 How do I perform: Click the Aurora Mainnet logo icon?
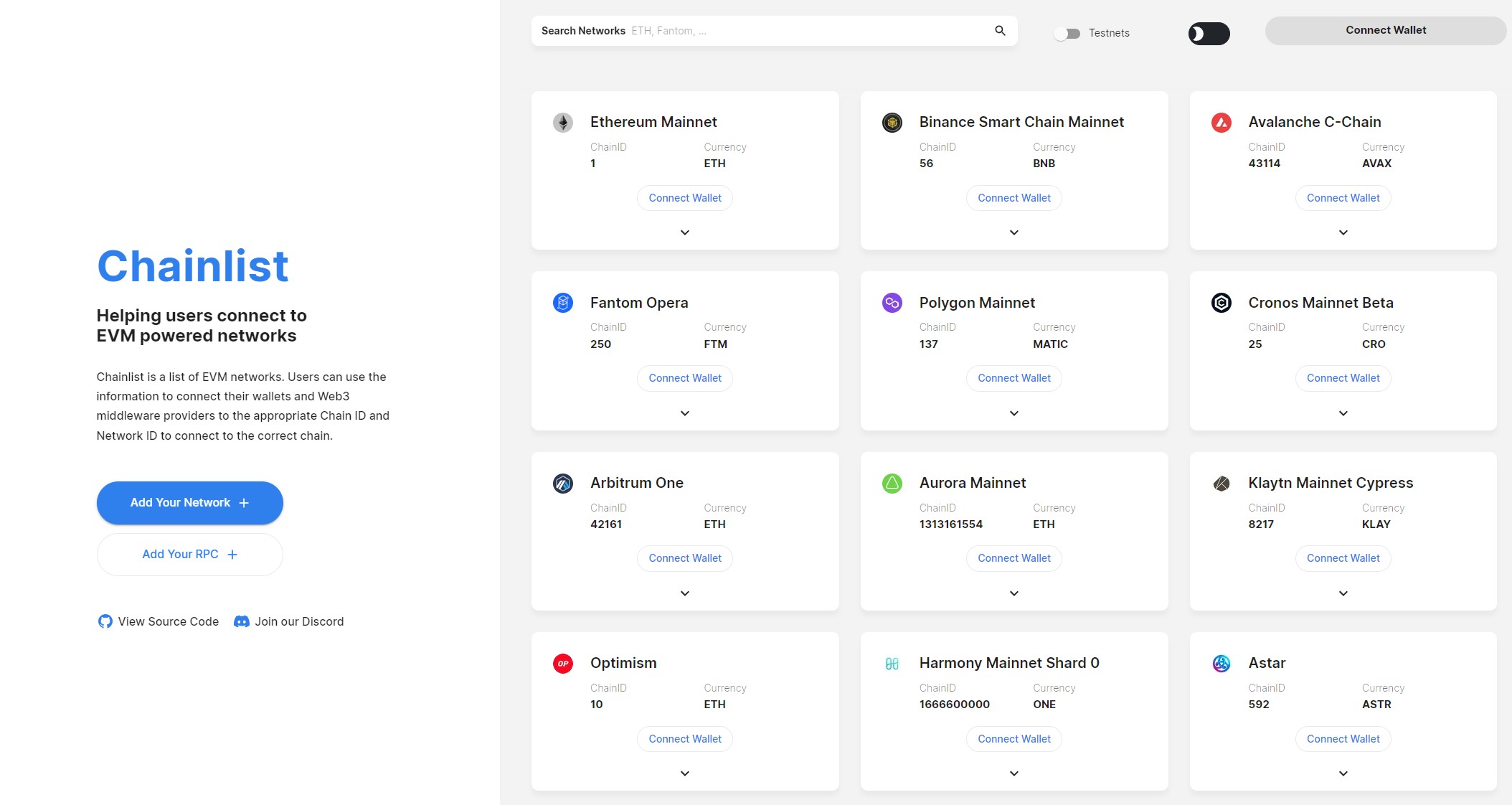[892, 484]
